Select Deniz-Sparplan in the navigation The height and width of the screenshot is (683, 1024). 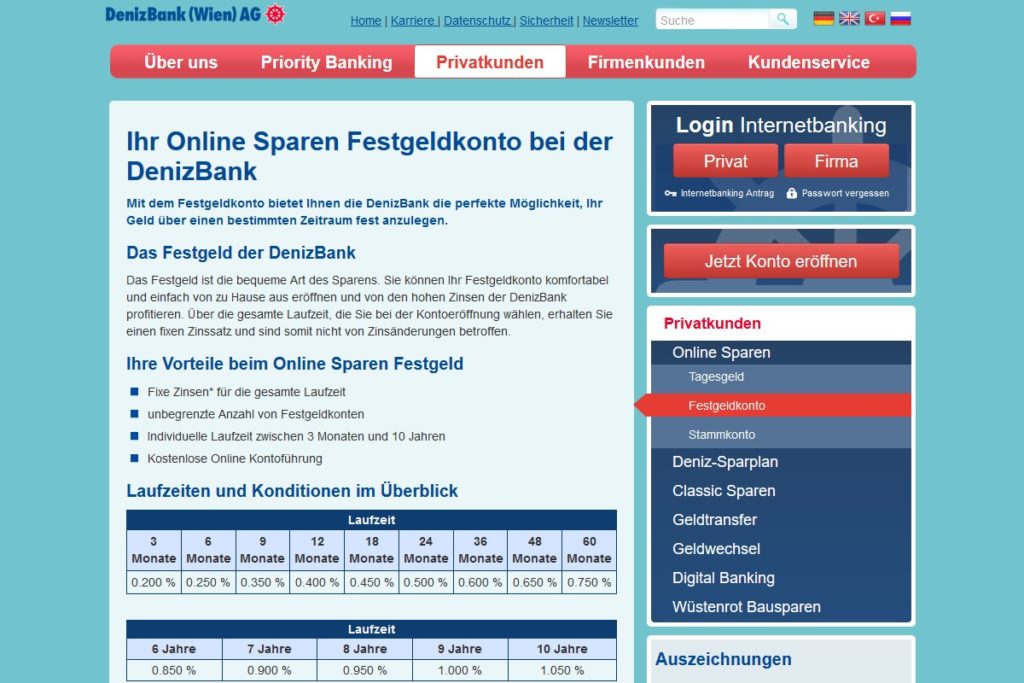click(x=726, y=462)
